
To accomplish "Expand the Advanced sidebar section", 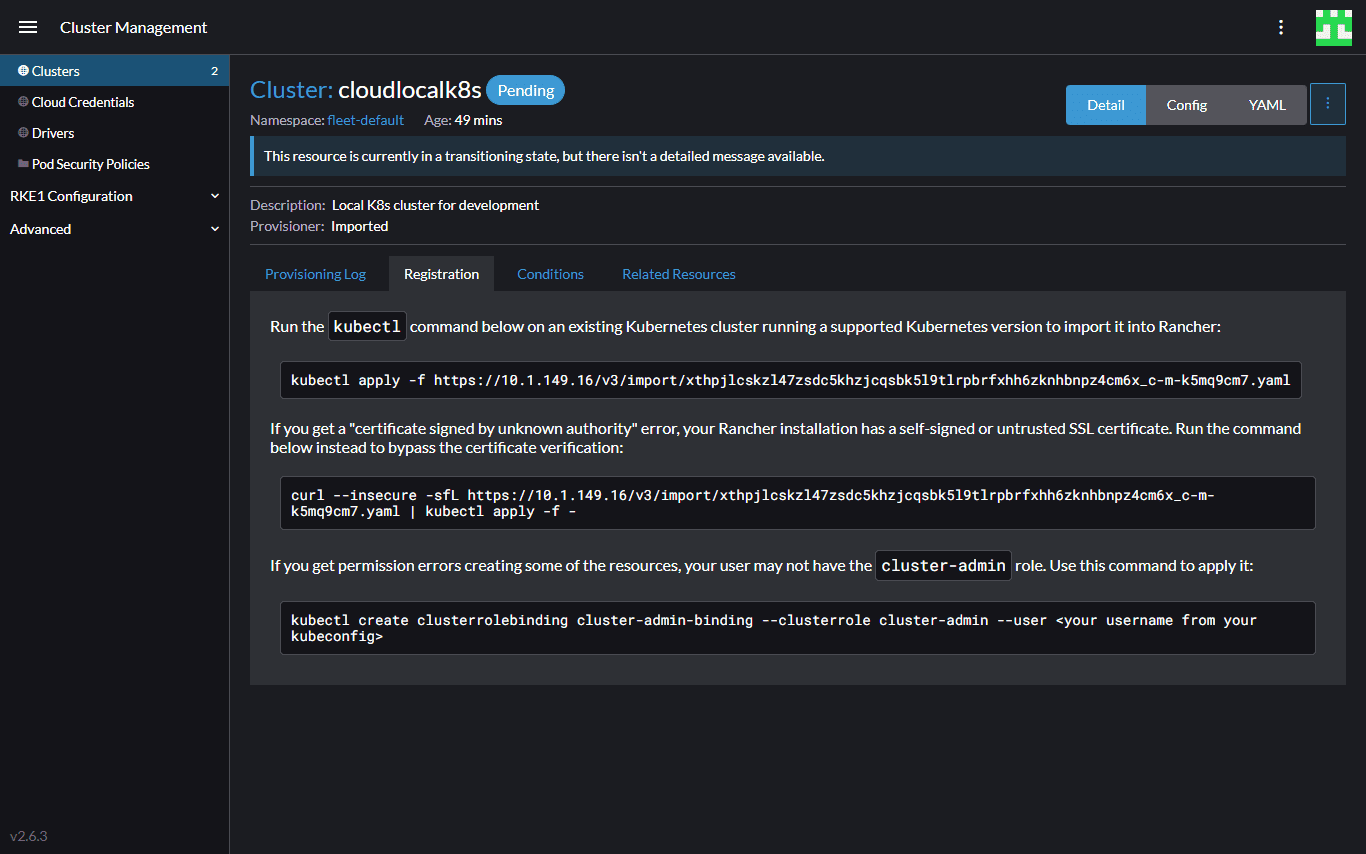I will (40, 229).
